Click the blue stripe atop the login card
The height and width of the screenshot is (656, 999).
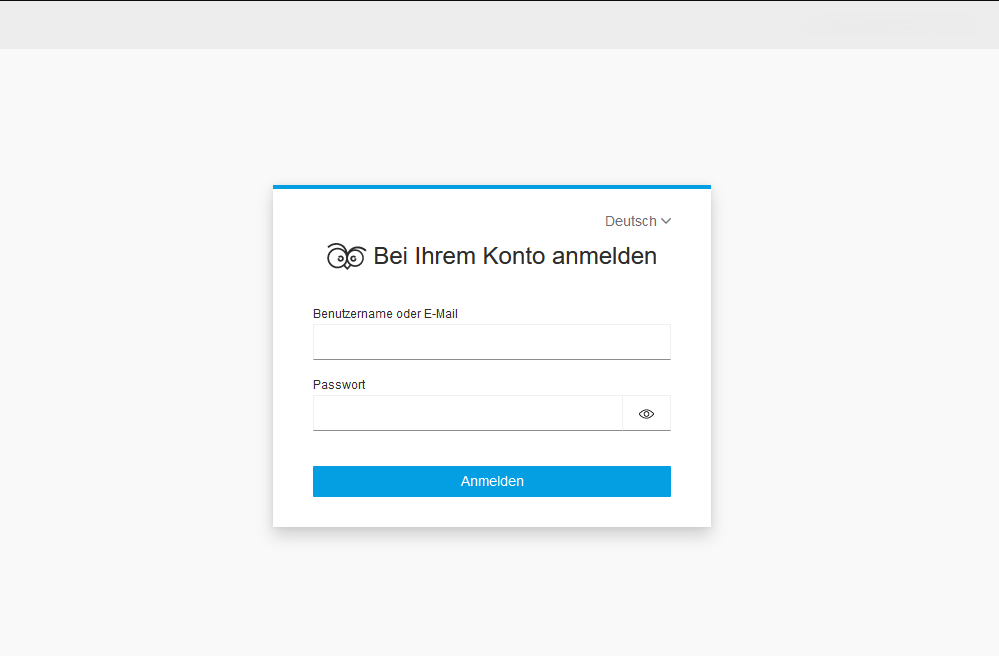491,187
